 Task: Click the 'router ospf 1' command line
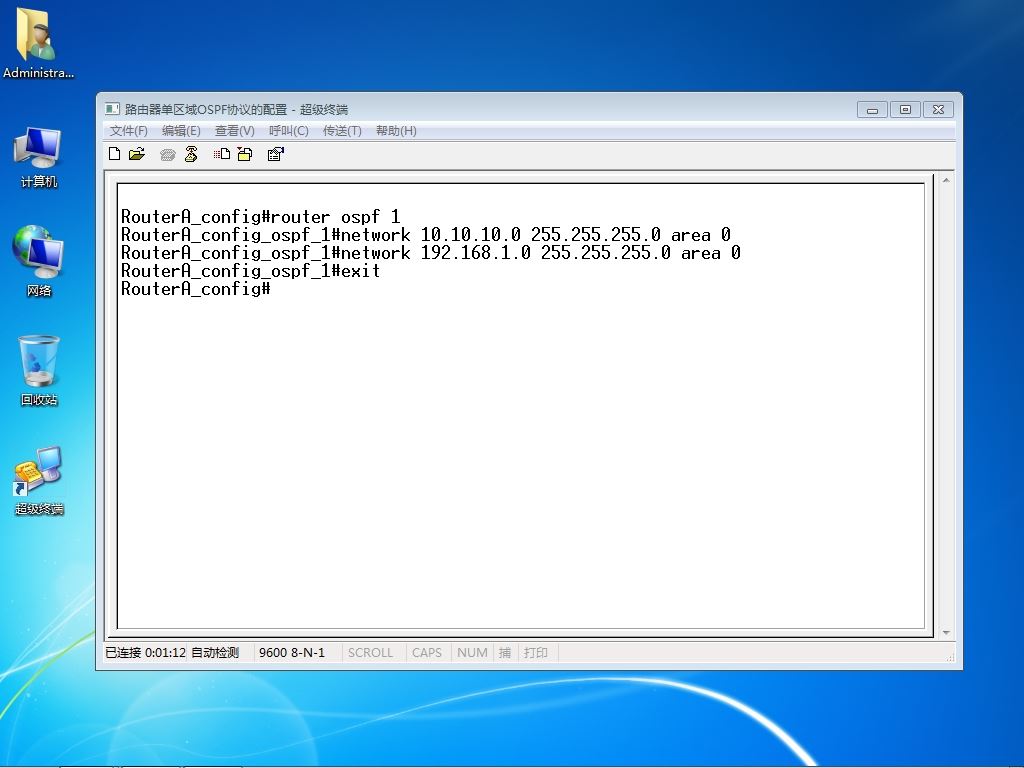click(x=260, y=217)
